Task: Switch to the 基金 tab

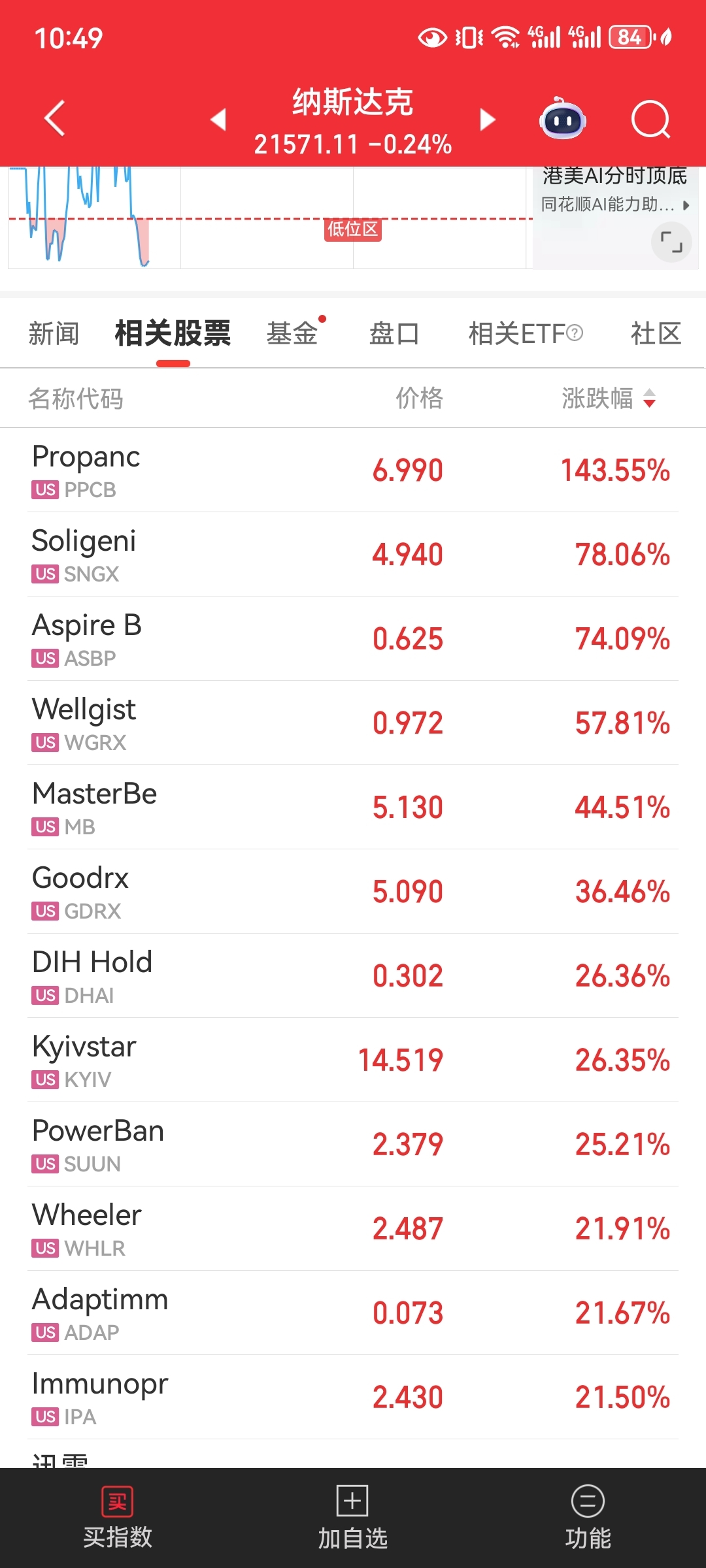Action: tap(292, 333)
